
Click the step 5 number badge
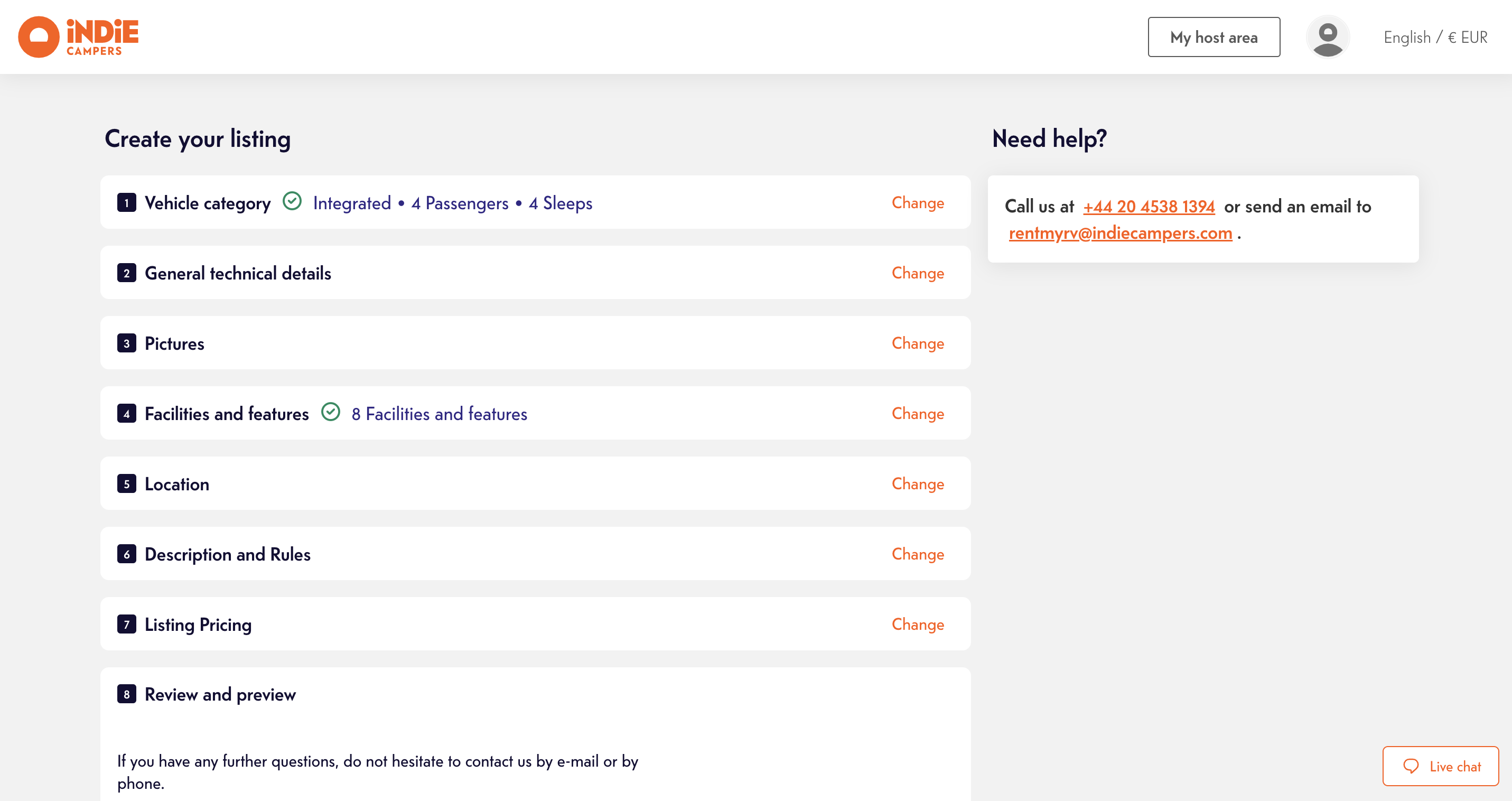(x=127, y=484)
